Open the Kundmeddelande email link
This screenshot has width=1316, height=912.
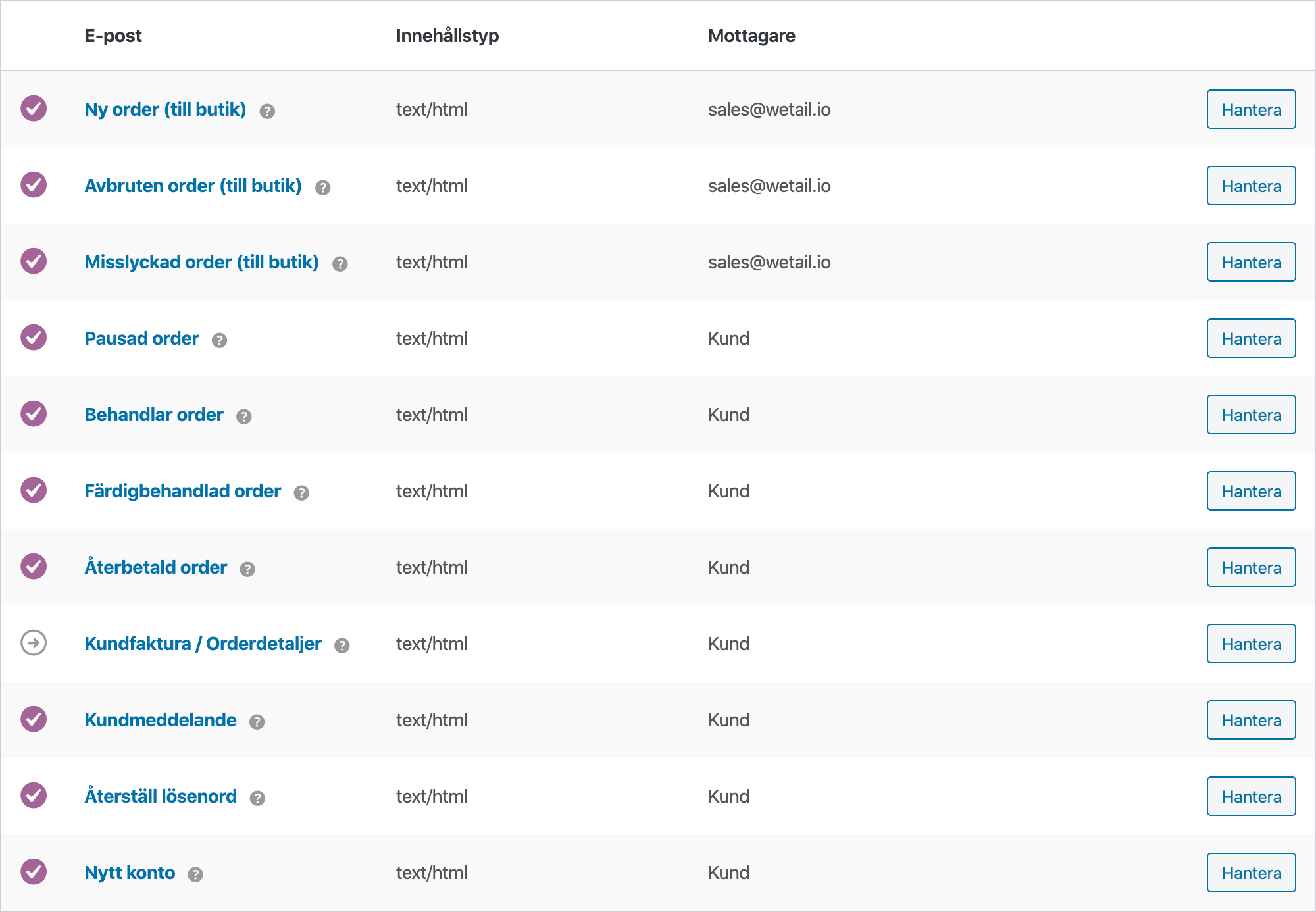[x=161, y=720]
